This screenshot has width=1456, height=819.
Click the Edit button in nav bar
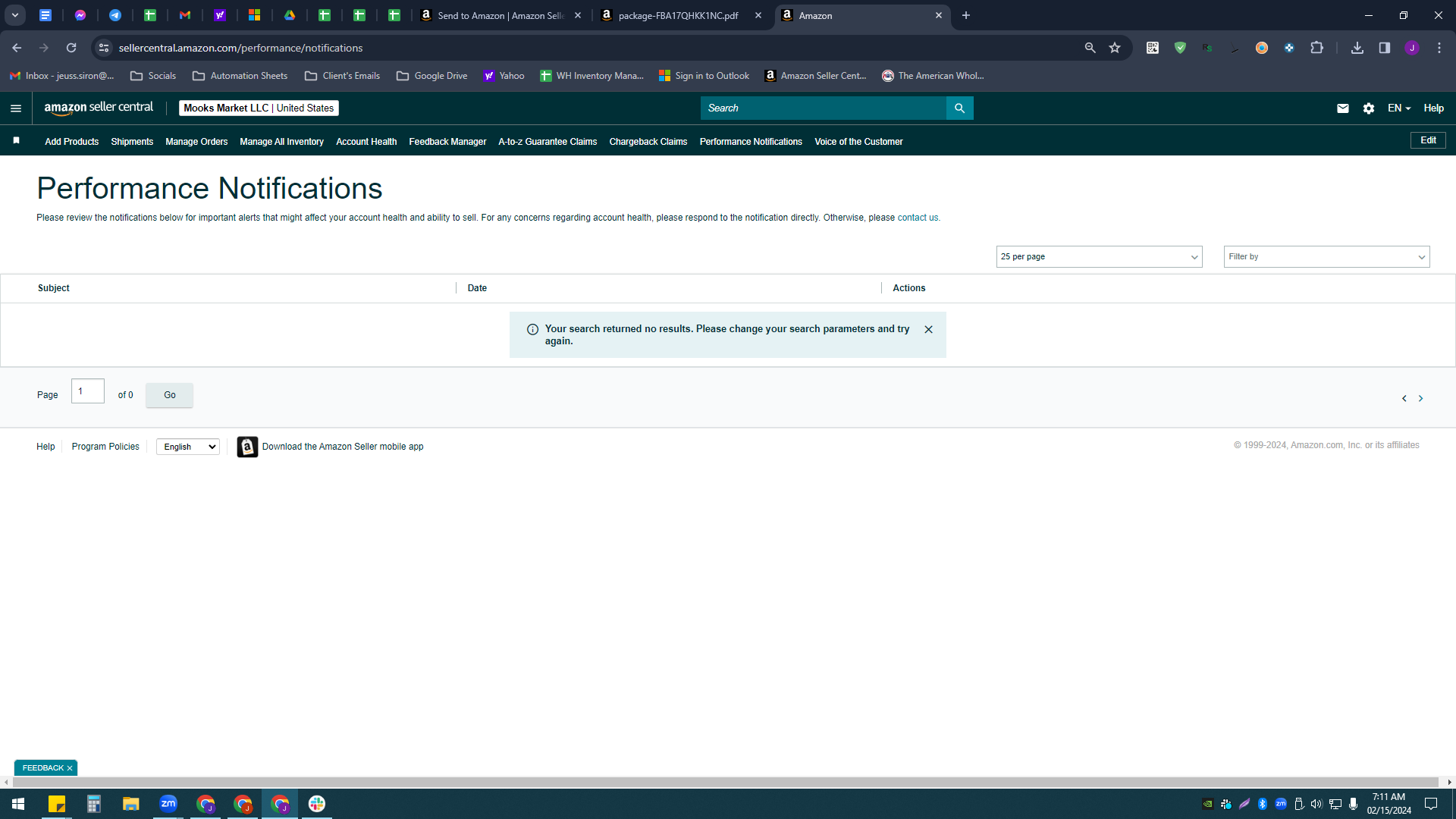tap(1428, 140)
